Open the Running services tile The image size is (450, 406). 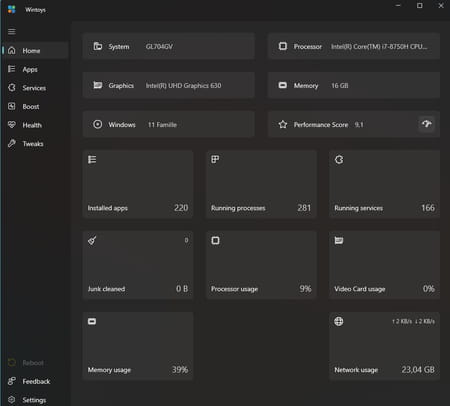pos(384,184)
